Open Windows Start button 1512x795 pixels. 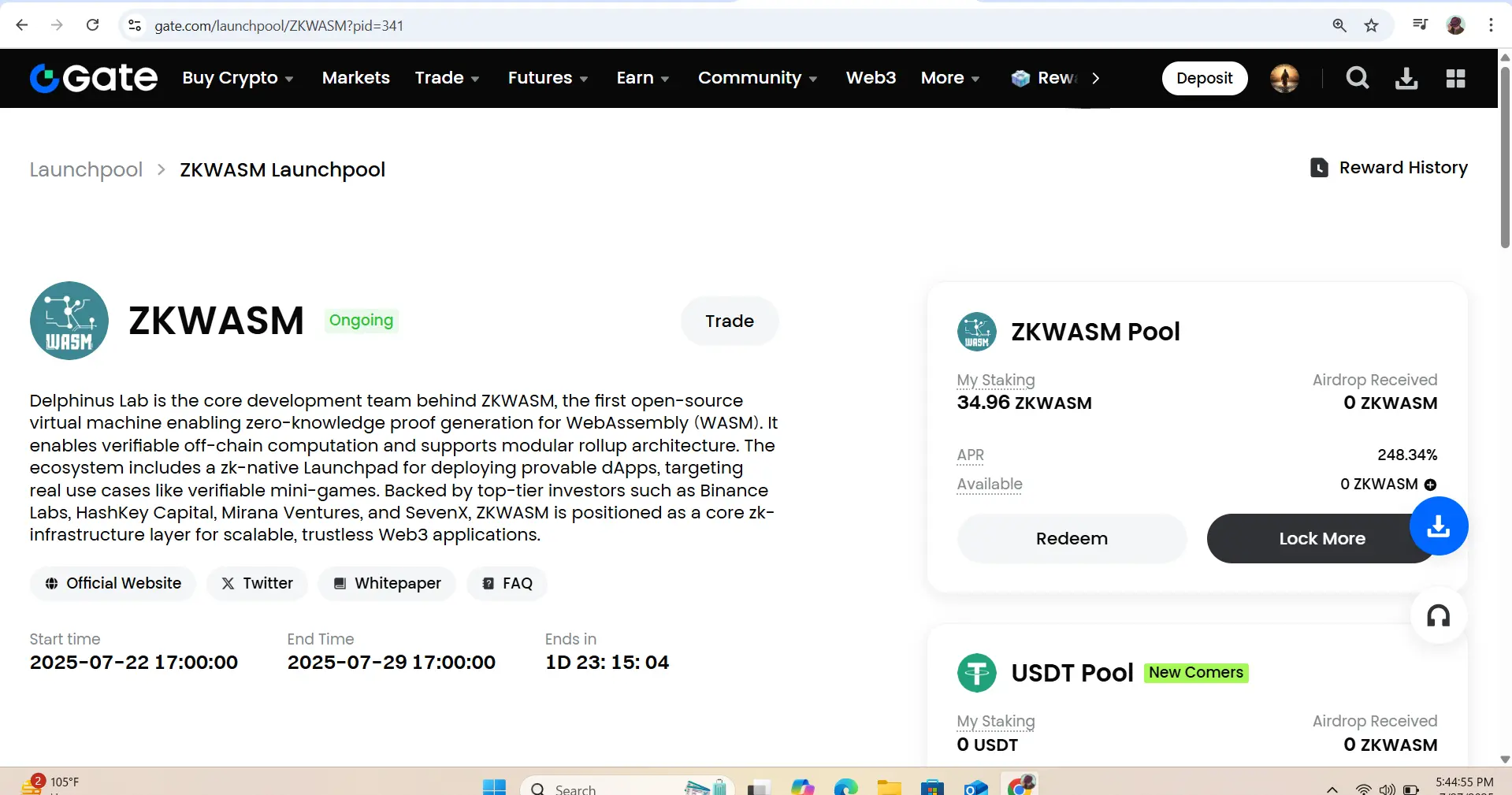(x=494, y=787)
